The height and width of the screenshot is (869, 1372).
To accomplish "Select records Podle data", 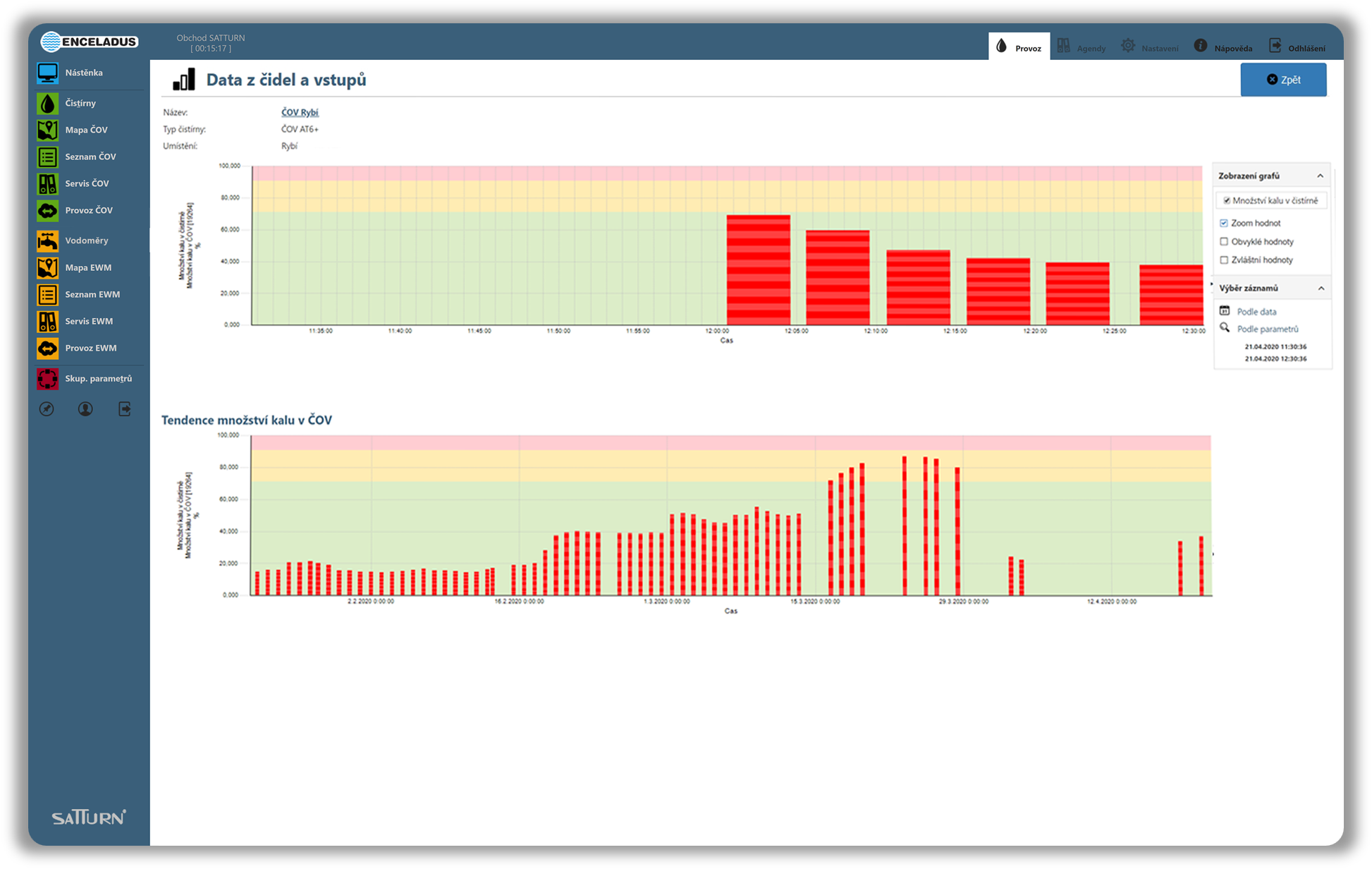I will [1256, 311].
